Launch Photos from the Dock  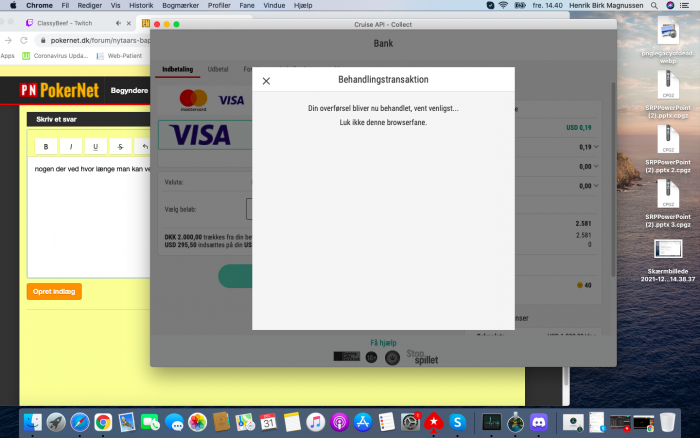(x=197, y=422)
